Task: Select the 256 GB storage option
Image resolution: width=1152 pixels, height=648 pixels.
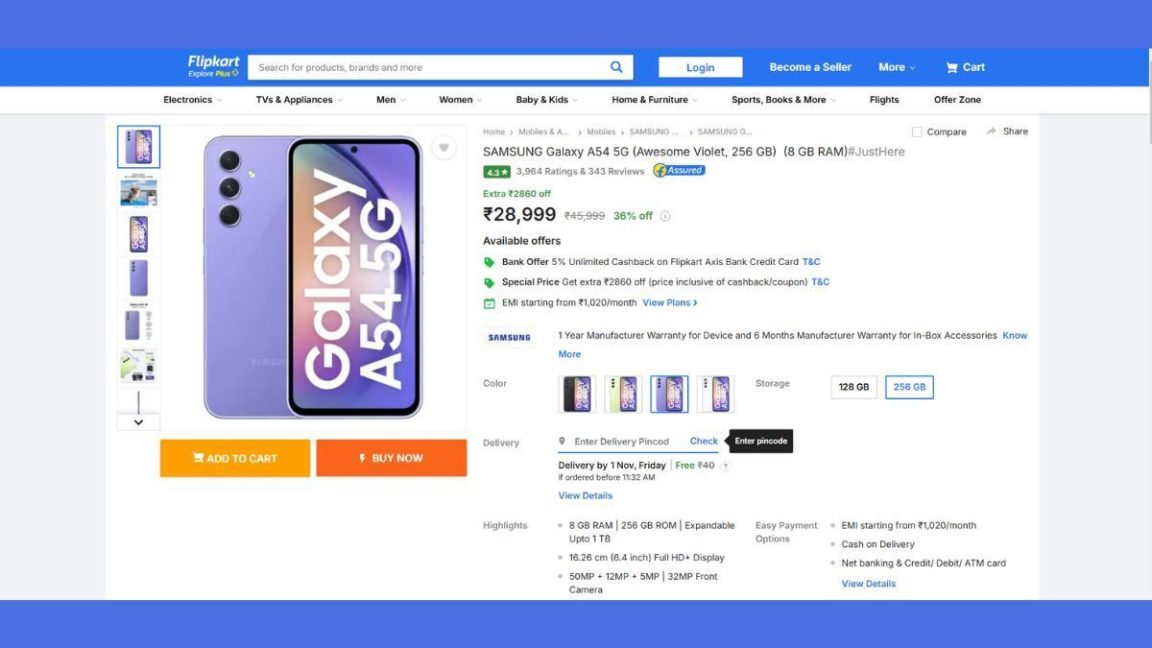Action: coord(909,387)
